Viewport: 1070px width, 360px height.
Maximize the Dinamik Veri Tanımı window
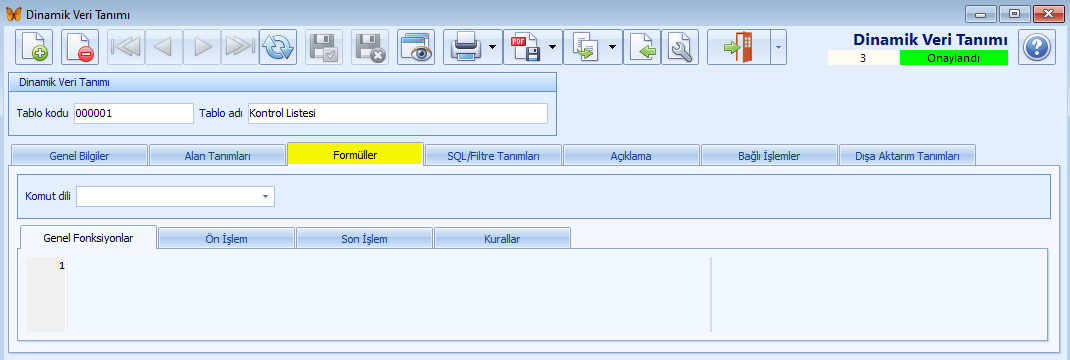tap(1014, 13)
